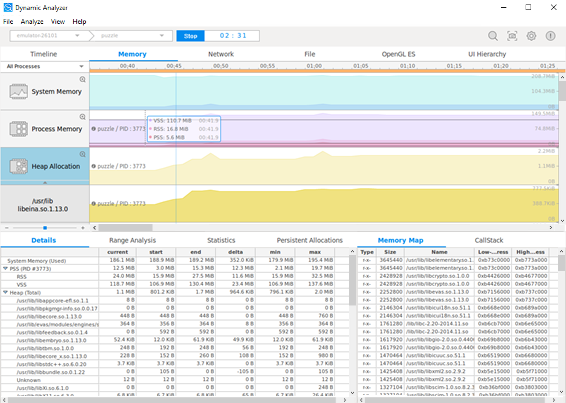Switch to the Timeline tab
This screenshot has height=403, width=566.
coord(44,54)
